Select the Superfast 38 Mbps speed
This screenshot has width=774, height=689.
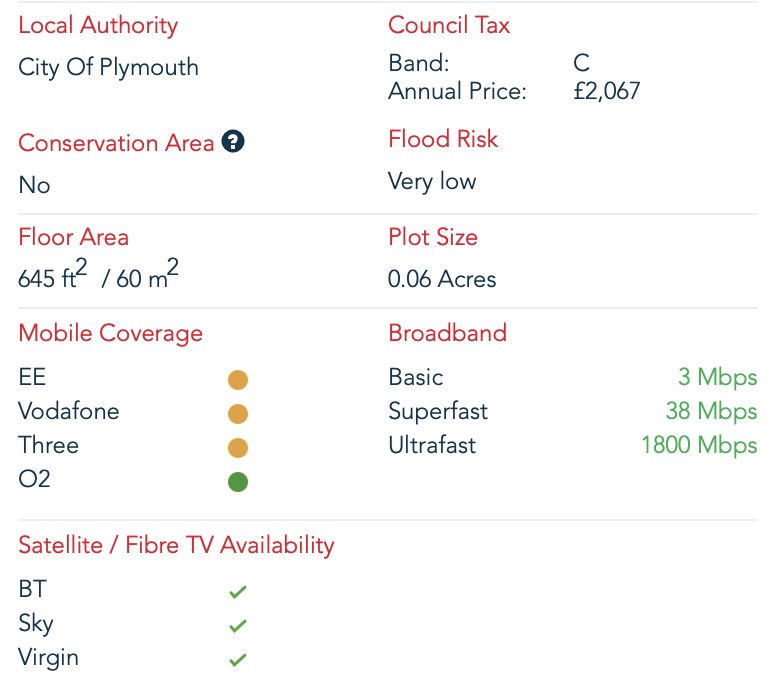click(x=711, y=411)
